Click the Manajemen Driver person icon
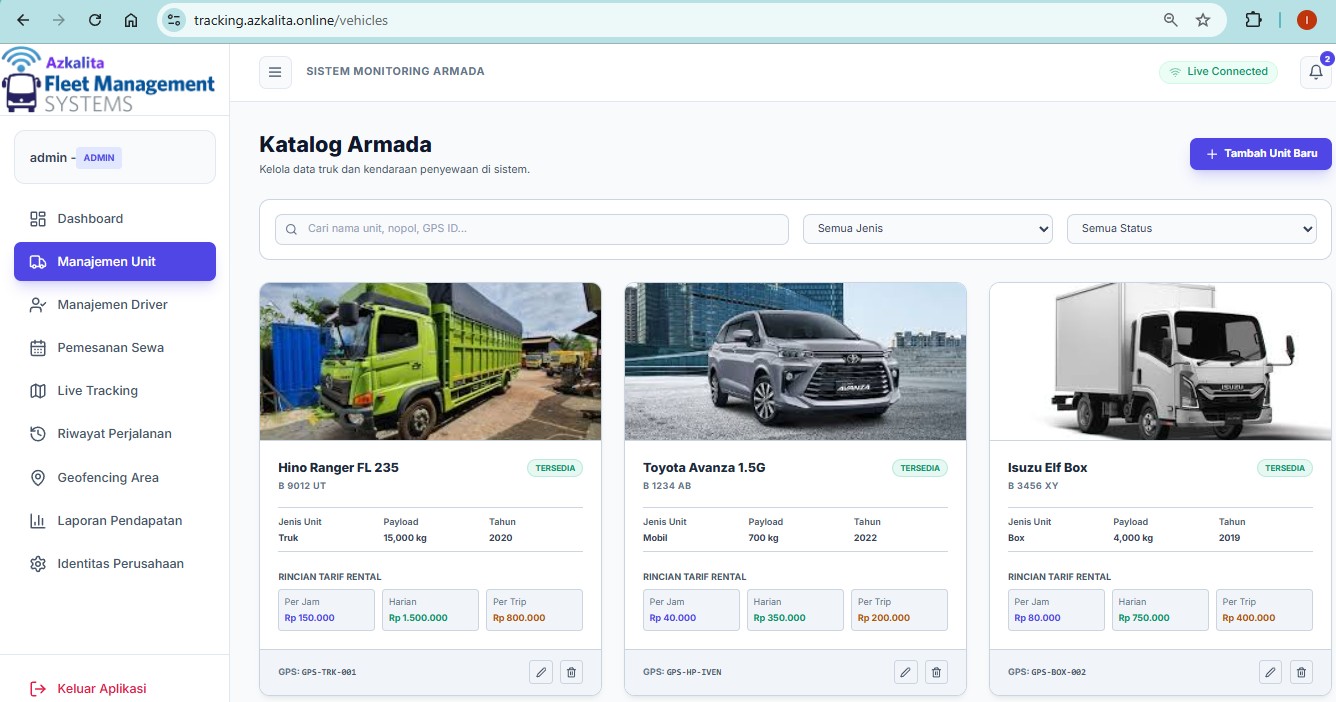The image size is (1336, 702). point(38,305)
